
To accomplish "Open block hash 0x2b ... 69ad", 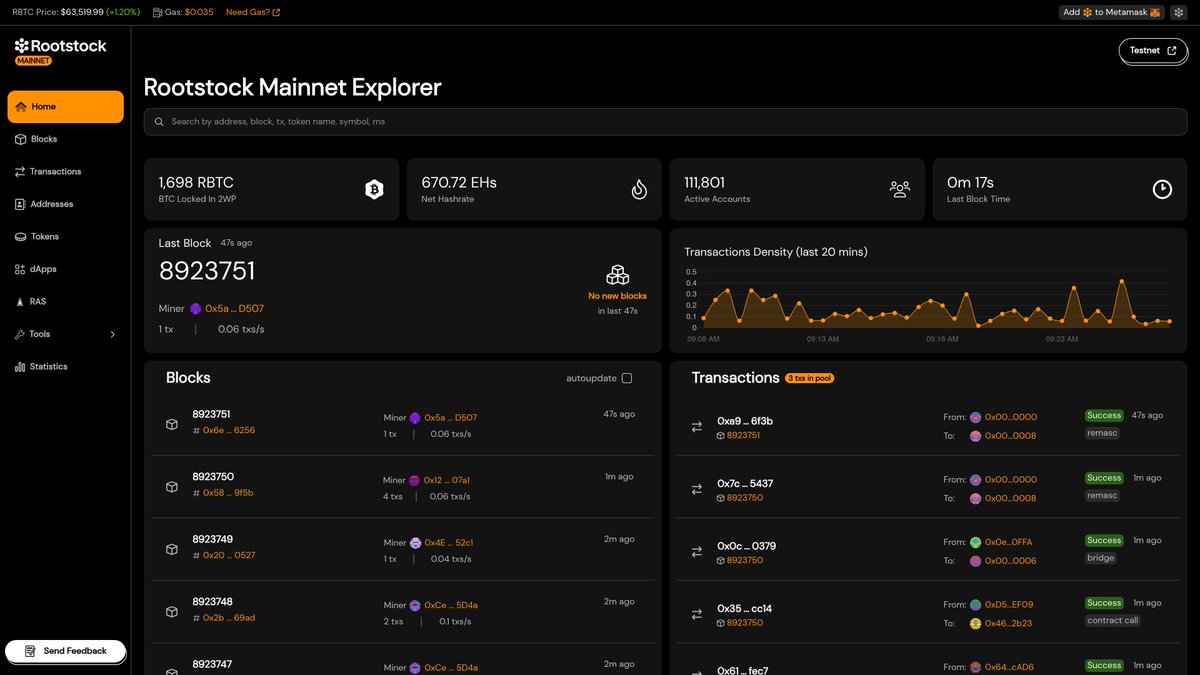I will coord(229,618).
